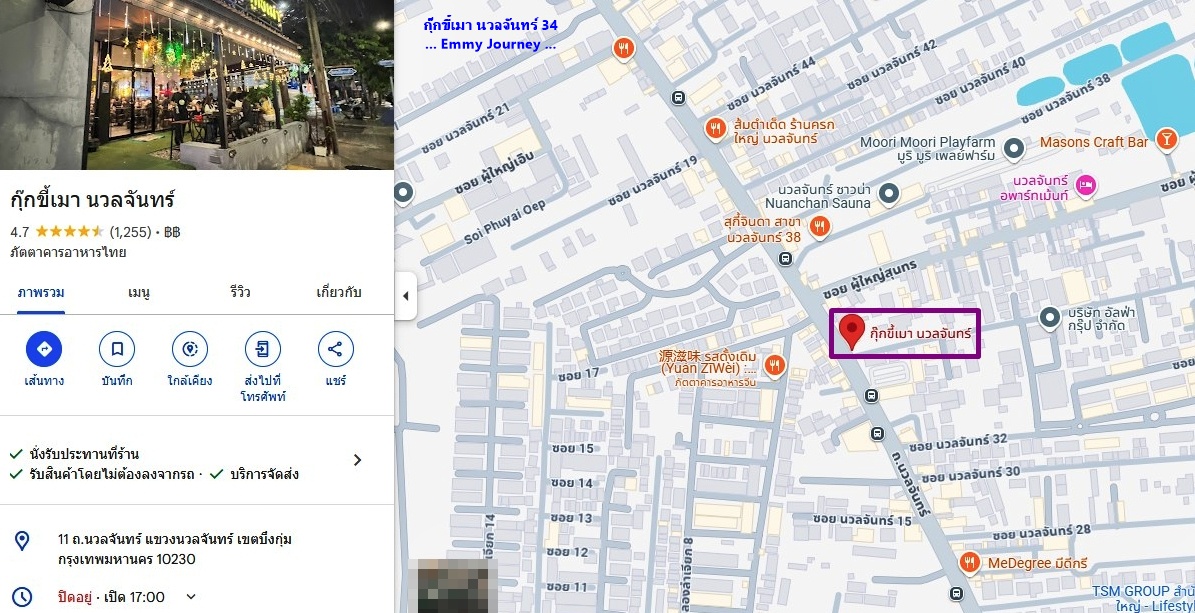1195x613 pixels.
Task: Click the blue directions (เส้นทาง) icon
Action: click(43, 349)
